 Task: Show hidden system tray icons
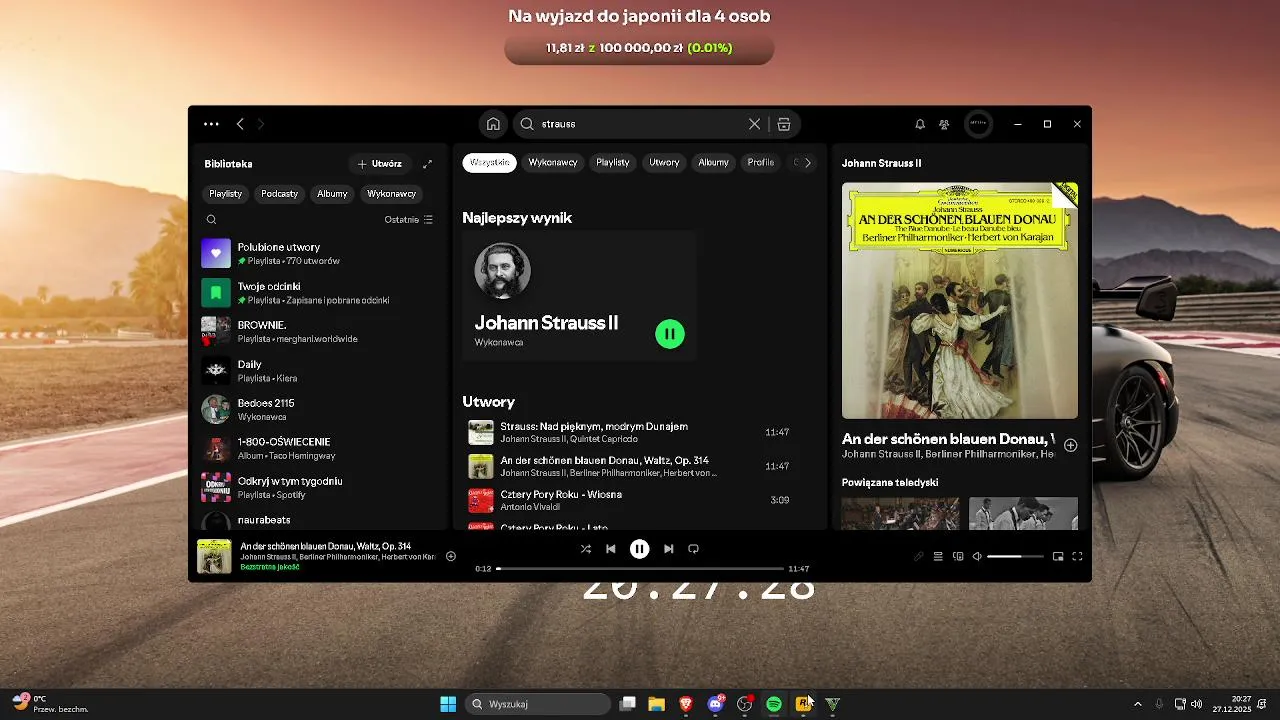1137,704
